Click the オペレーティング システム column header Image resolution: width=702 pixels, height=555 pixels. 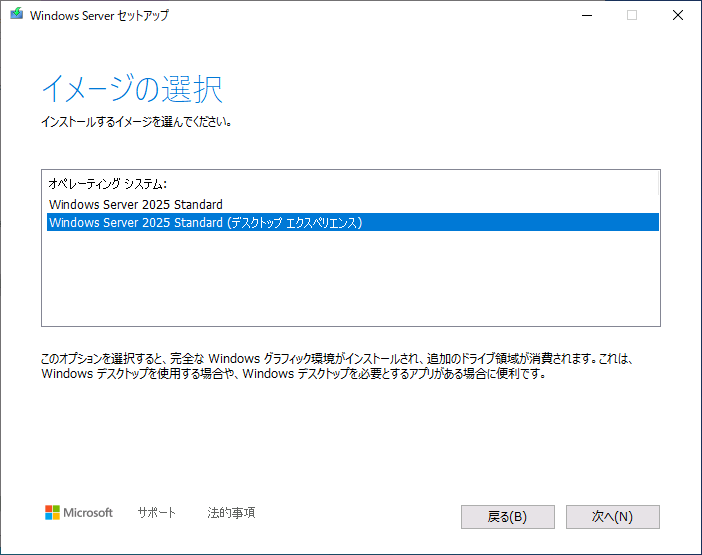click(107, 184)
